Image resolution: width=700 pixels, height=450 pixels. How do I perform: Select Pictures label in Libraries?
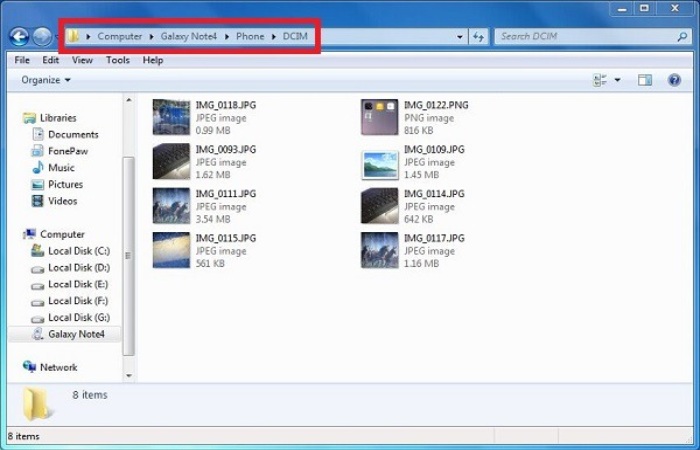point(66,184)
